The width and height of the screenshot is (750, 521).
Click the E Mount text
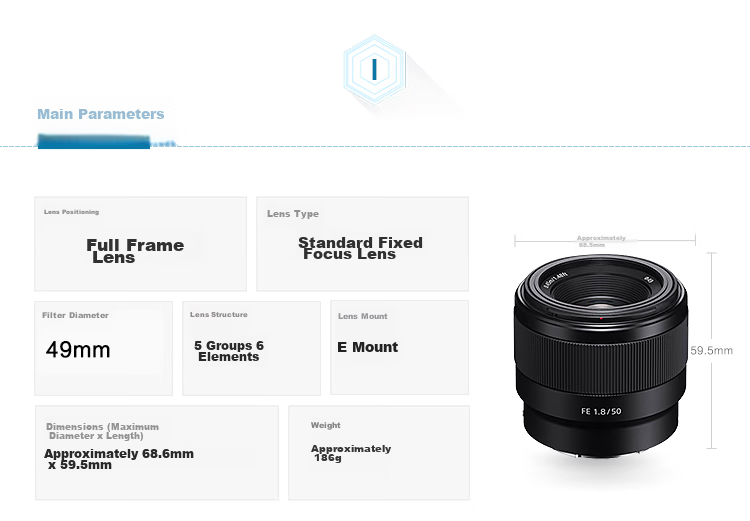(x=367, y=347)
